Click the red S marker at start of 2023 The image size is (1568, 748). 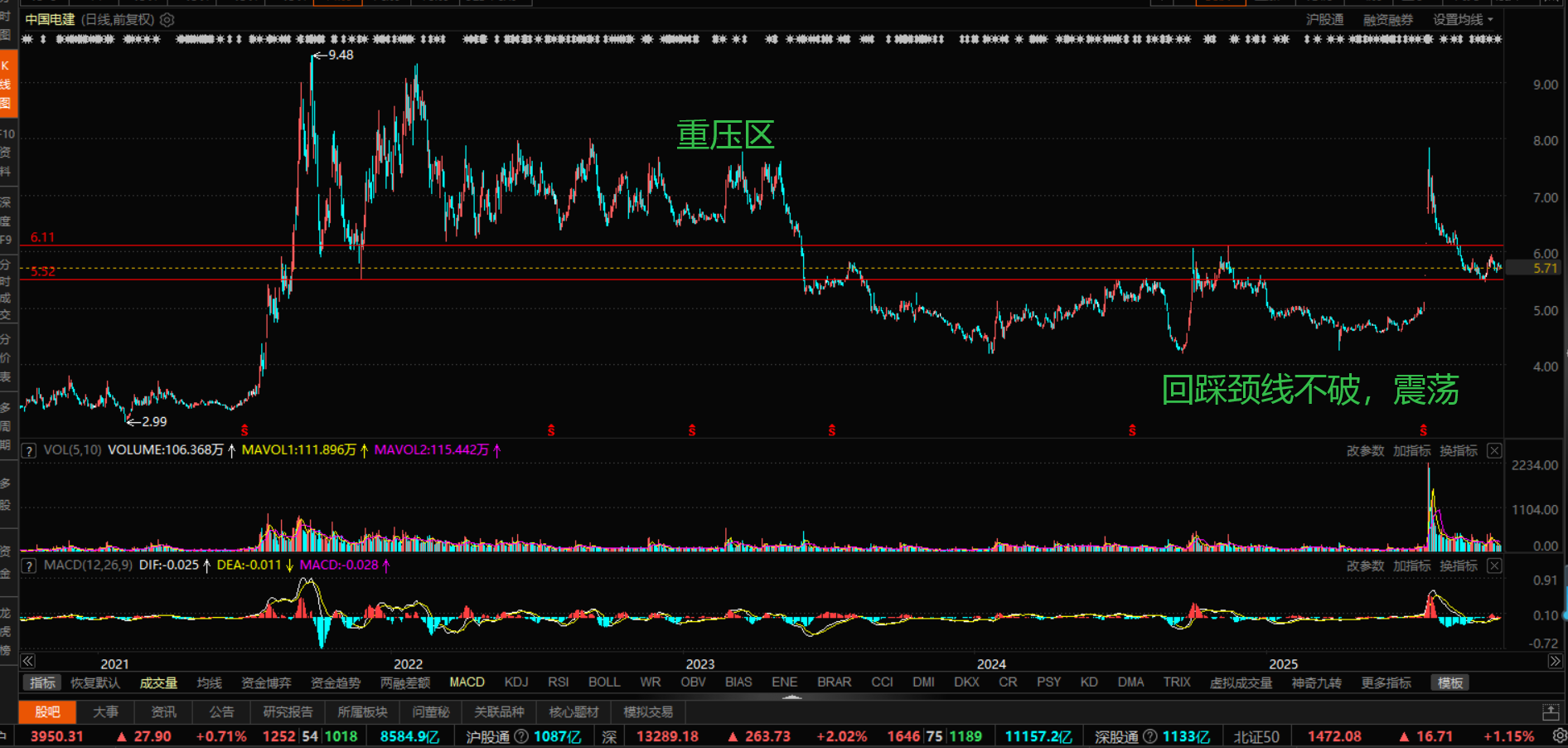coord(692,430)
